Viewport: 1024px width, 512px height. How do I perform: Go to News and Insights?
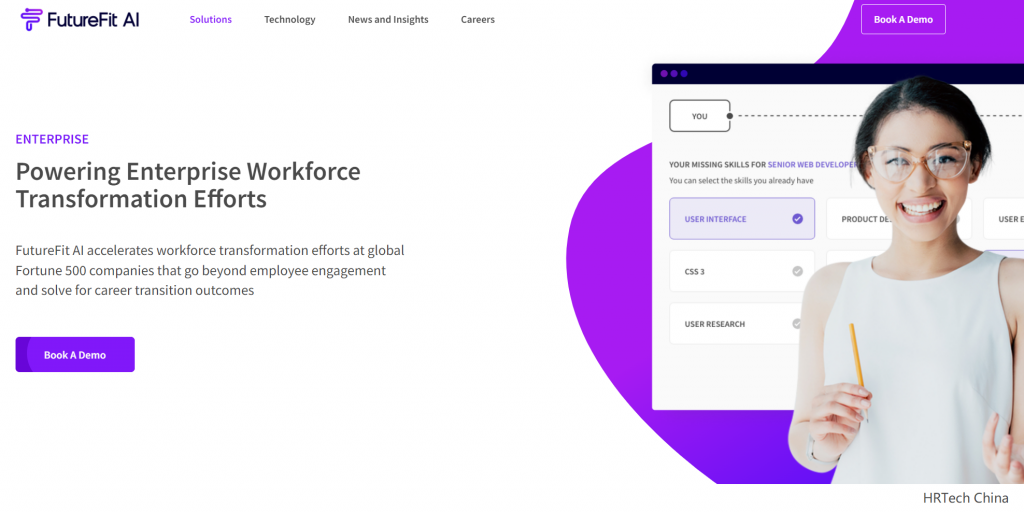pos(388,20)
